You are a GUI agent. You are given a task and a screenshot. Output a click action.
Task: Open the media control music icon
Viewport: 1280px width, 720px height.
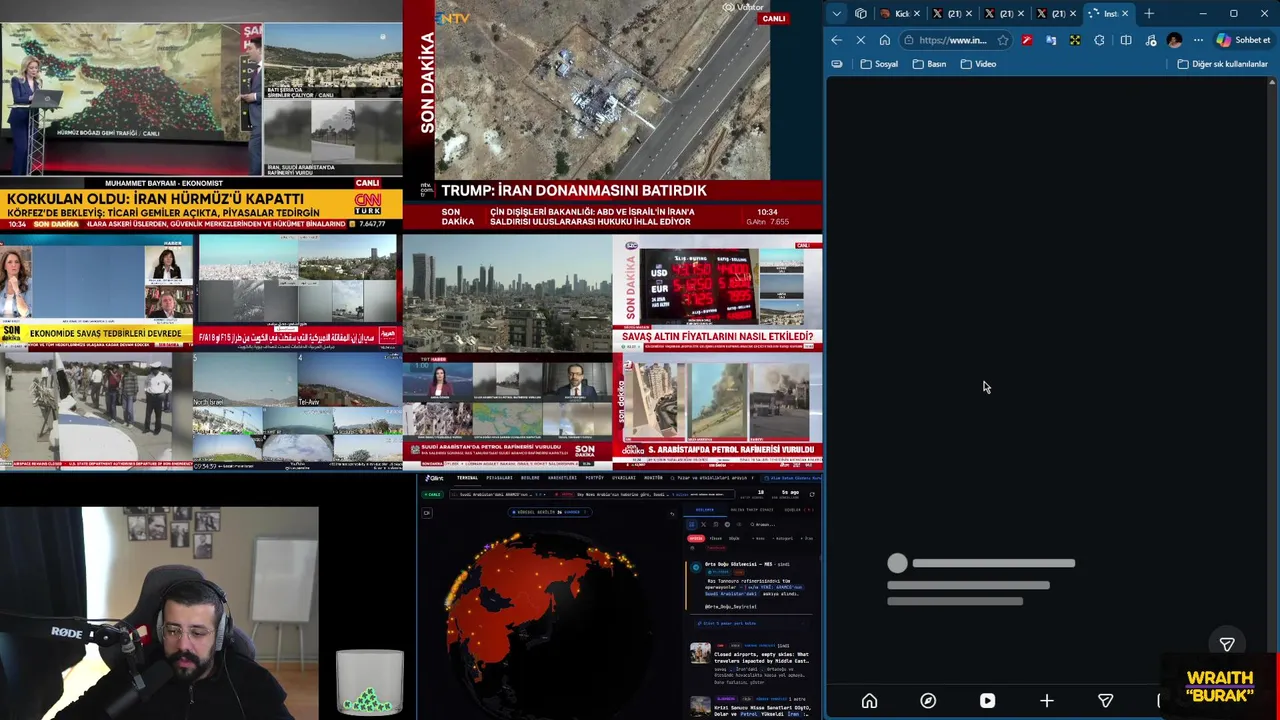pyautogui.click(x=1151, y=40)
